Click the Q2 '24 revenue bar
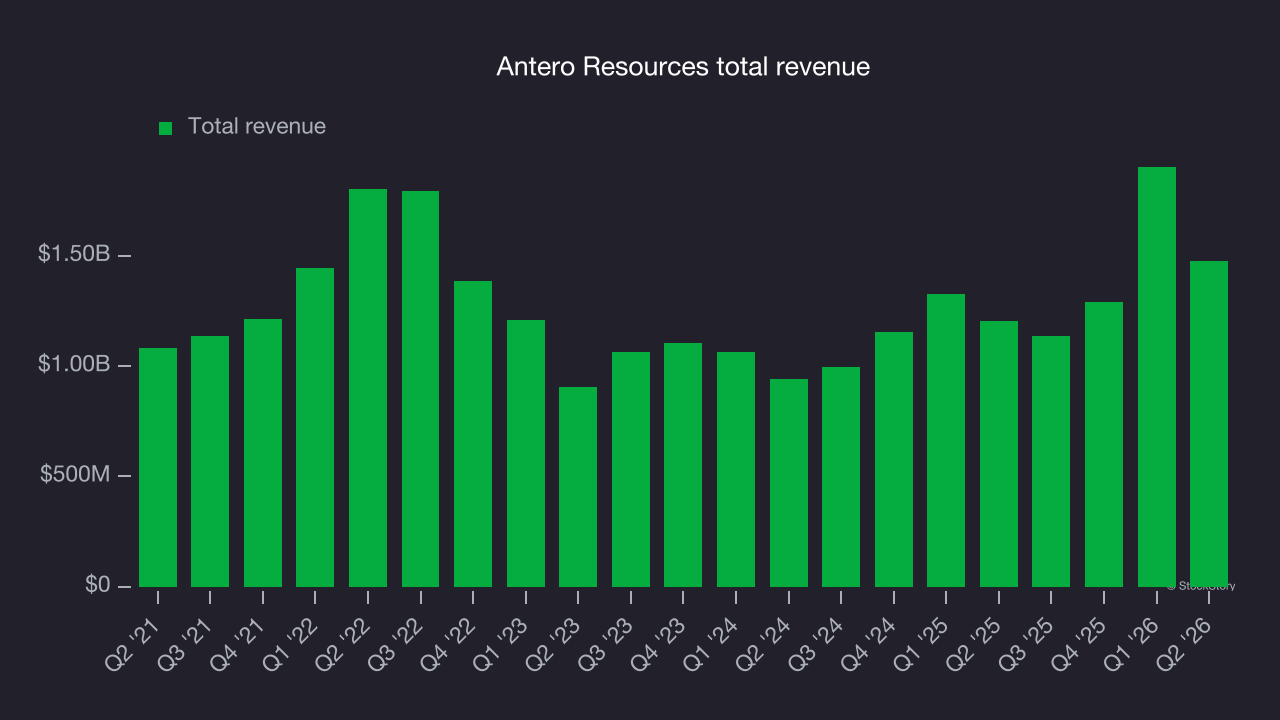1280x720 pixels. coord(789,483)
